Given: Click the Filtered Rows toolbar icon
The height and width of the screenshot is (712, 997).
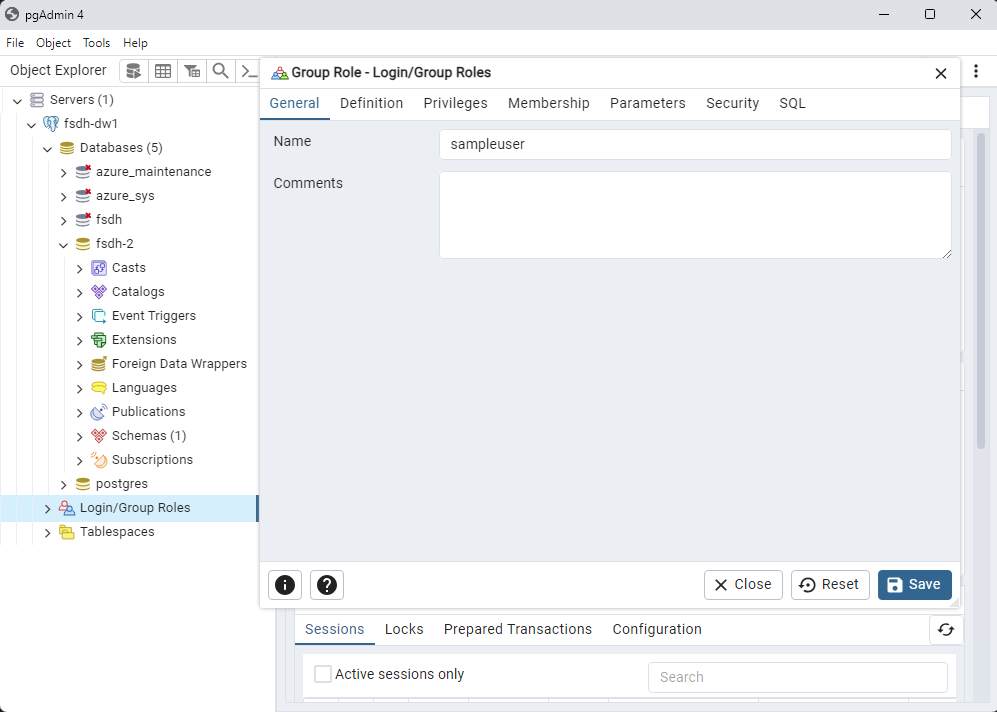Looking at the screenshot, I should click(x=191, y=71).
